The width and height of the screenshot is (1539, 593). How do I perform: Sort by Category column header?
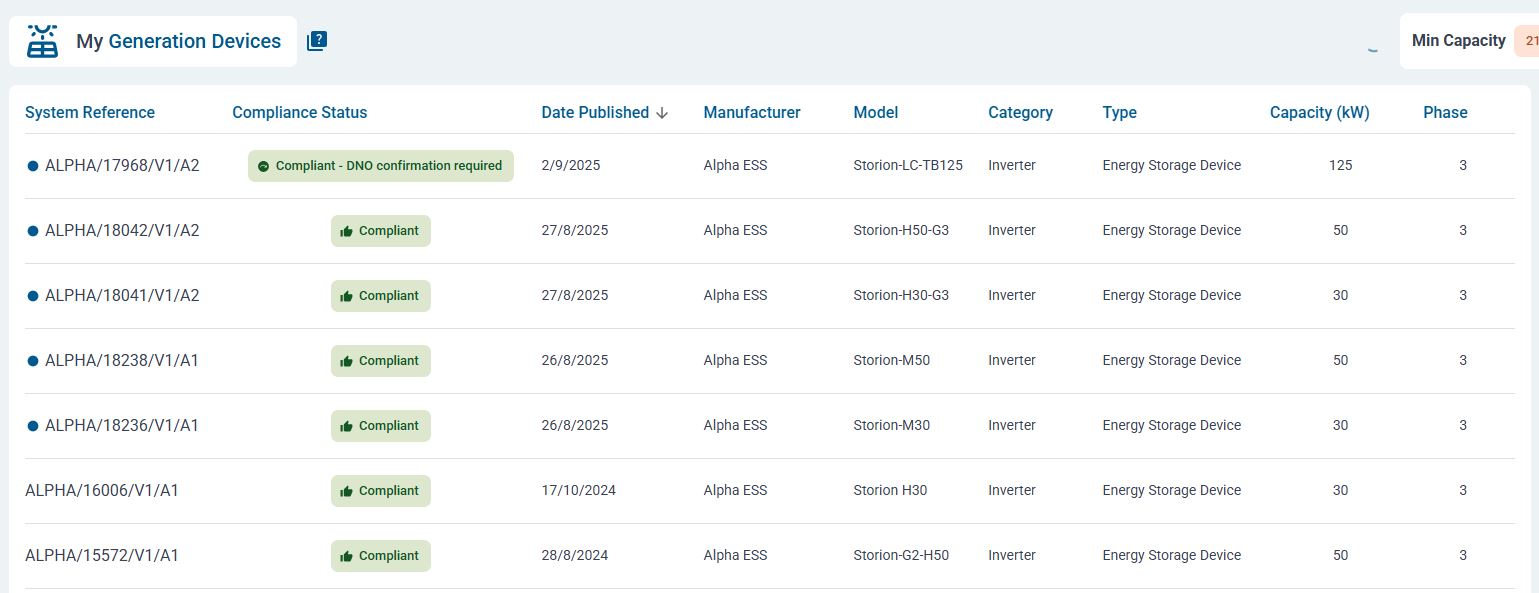[1020, 112]
